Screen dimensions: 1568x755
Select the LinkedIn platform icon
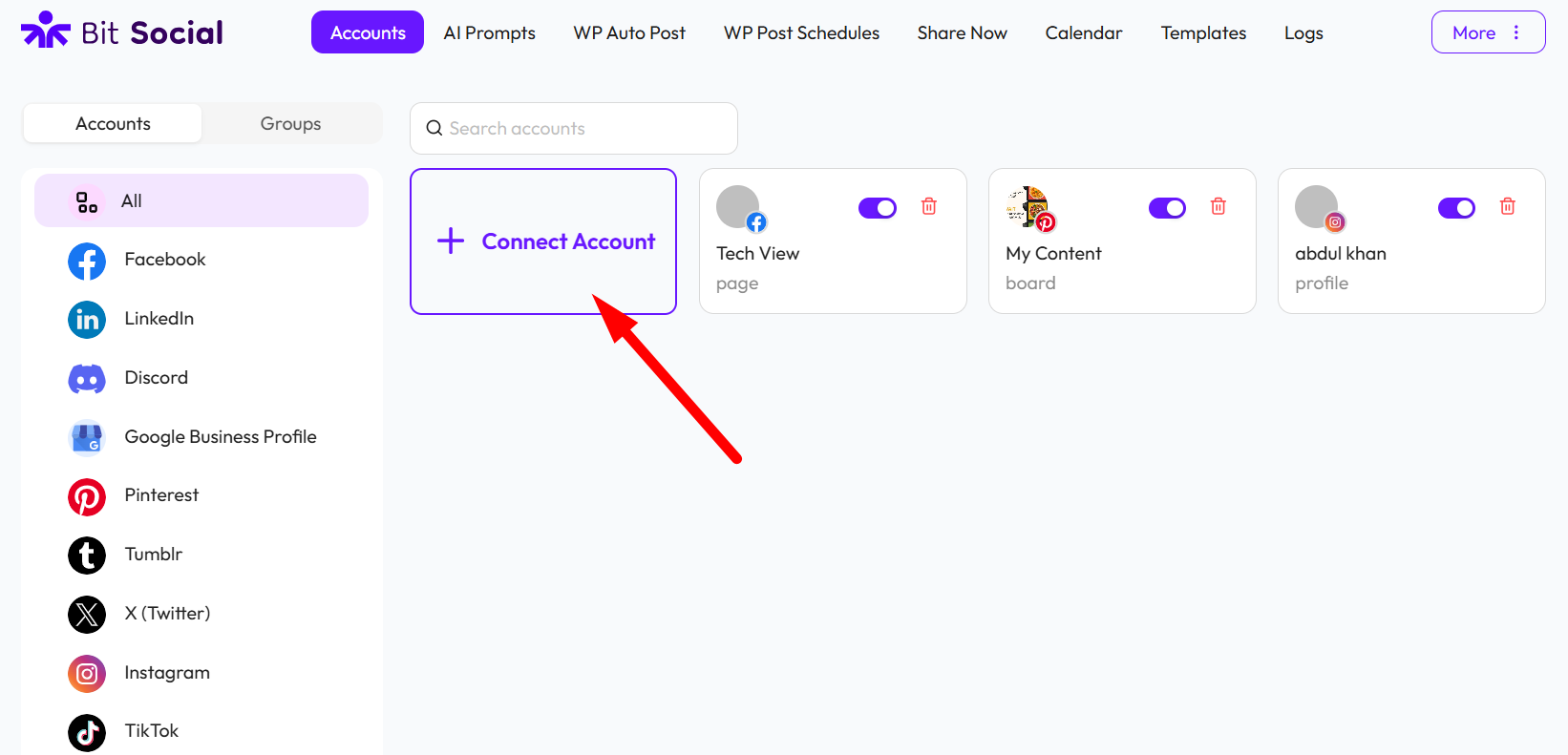(x=87, y=320)
